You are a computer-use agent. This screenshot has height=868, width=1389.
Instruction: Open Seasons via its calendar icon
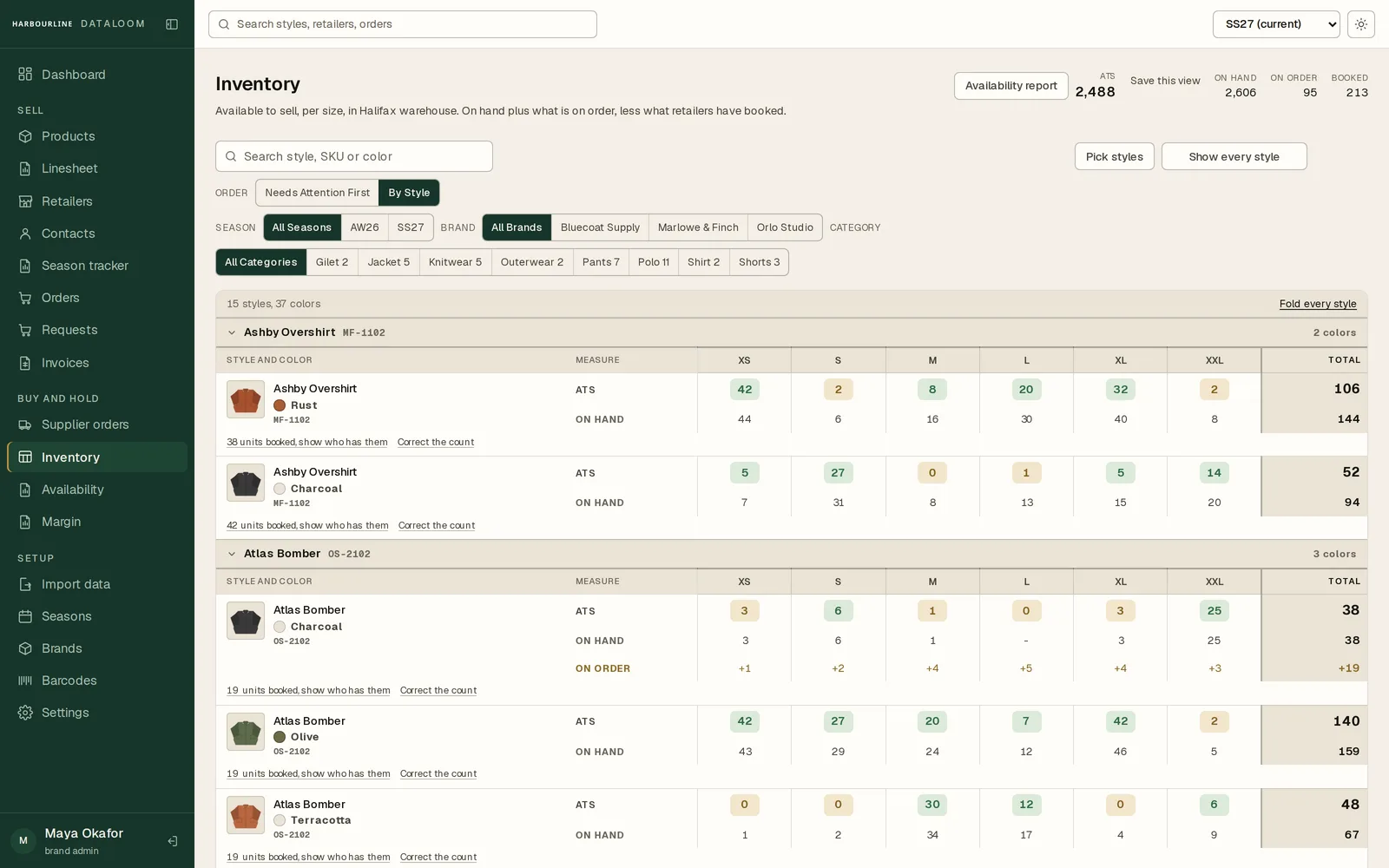click(x=25, y=616)
